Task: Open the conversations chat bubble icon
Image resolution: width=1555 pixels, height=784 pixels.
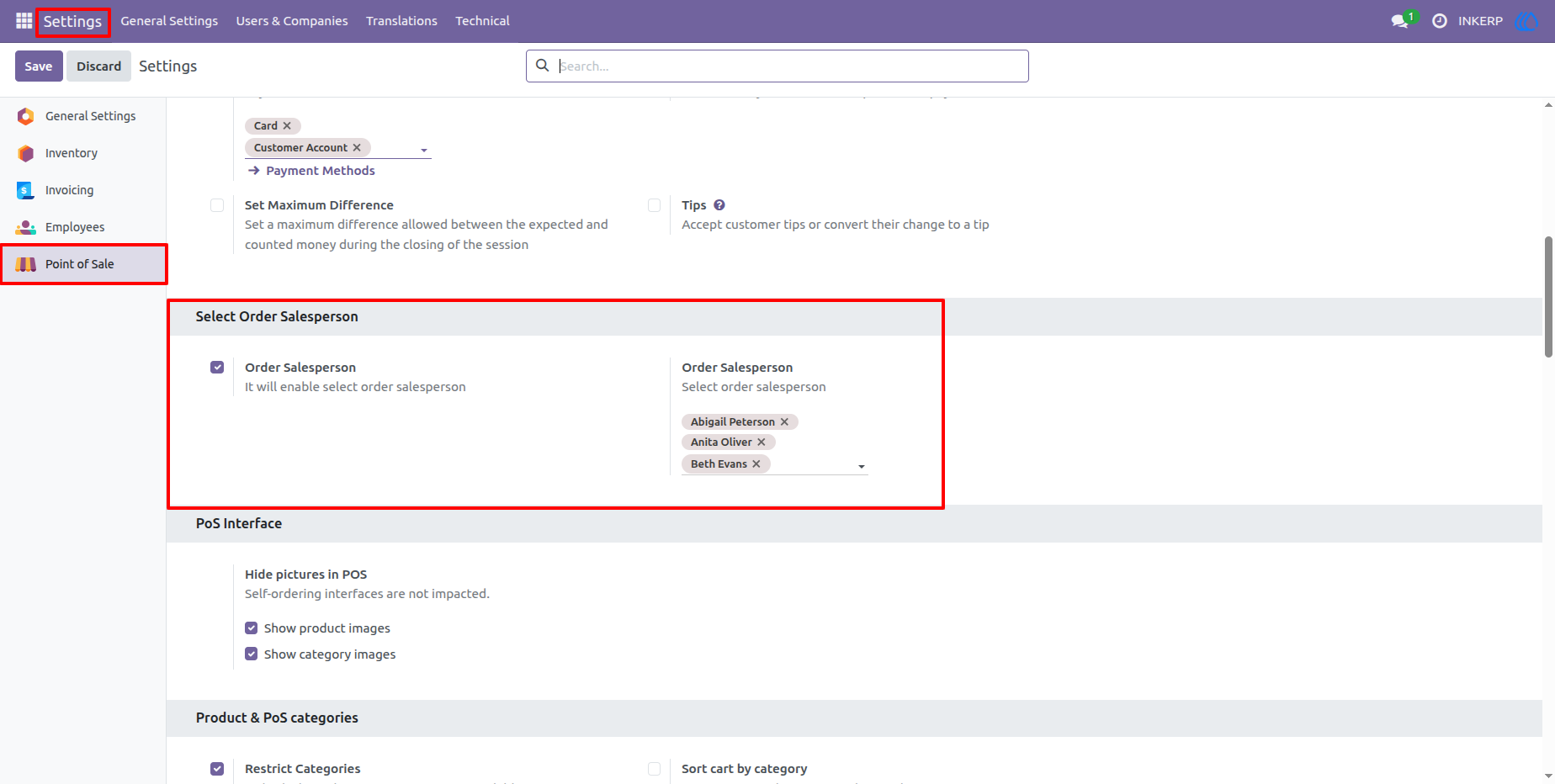Action: [x=1400, y=21]
